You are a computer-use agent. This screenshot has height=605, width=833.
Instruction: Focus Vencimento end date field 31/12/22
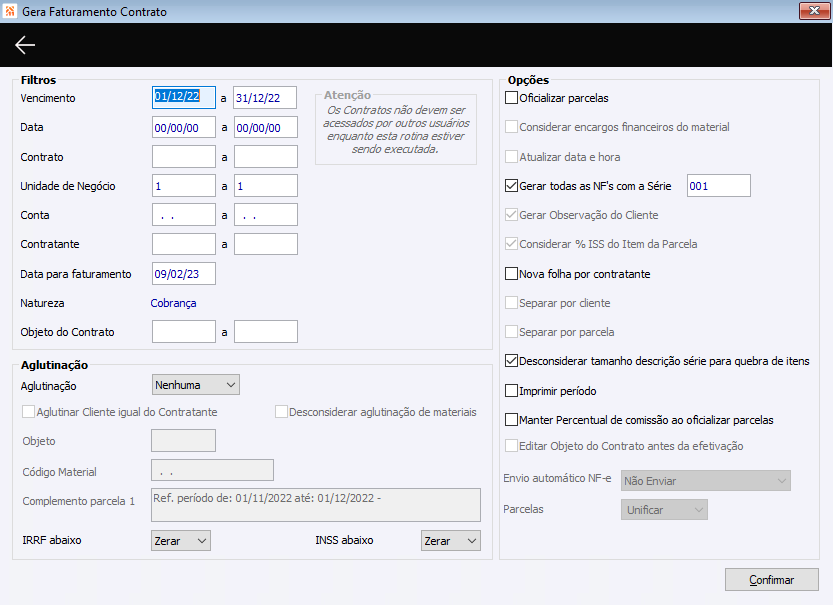pyautogui.click(x=265, y=98)
